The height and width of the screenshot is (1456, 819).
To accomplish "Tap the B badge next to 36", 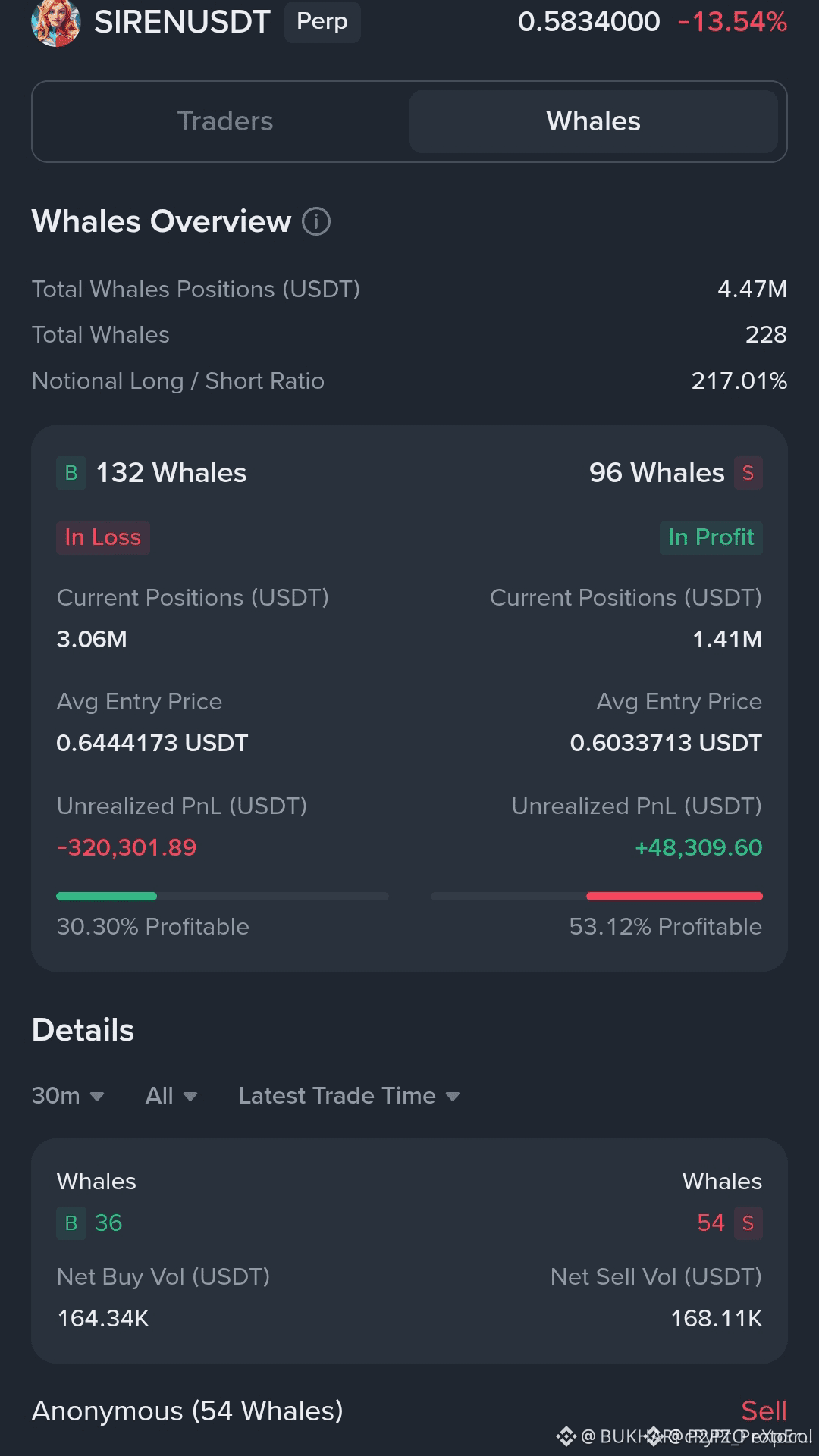I will click(71, 1223).
